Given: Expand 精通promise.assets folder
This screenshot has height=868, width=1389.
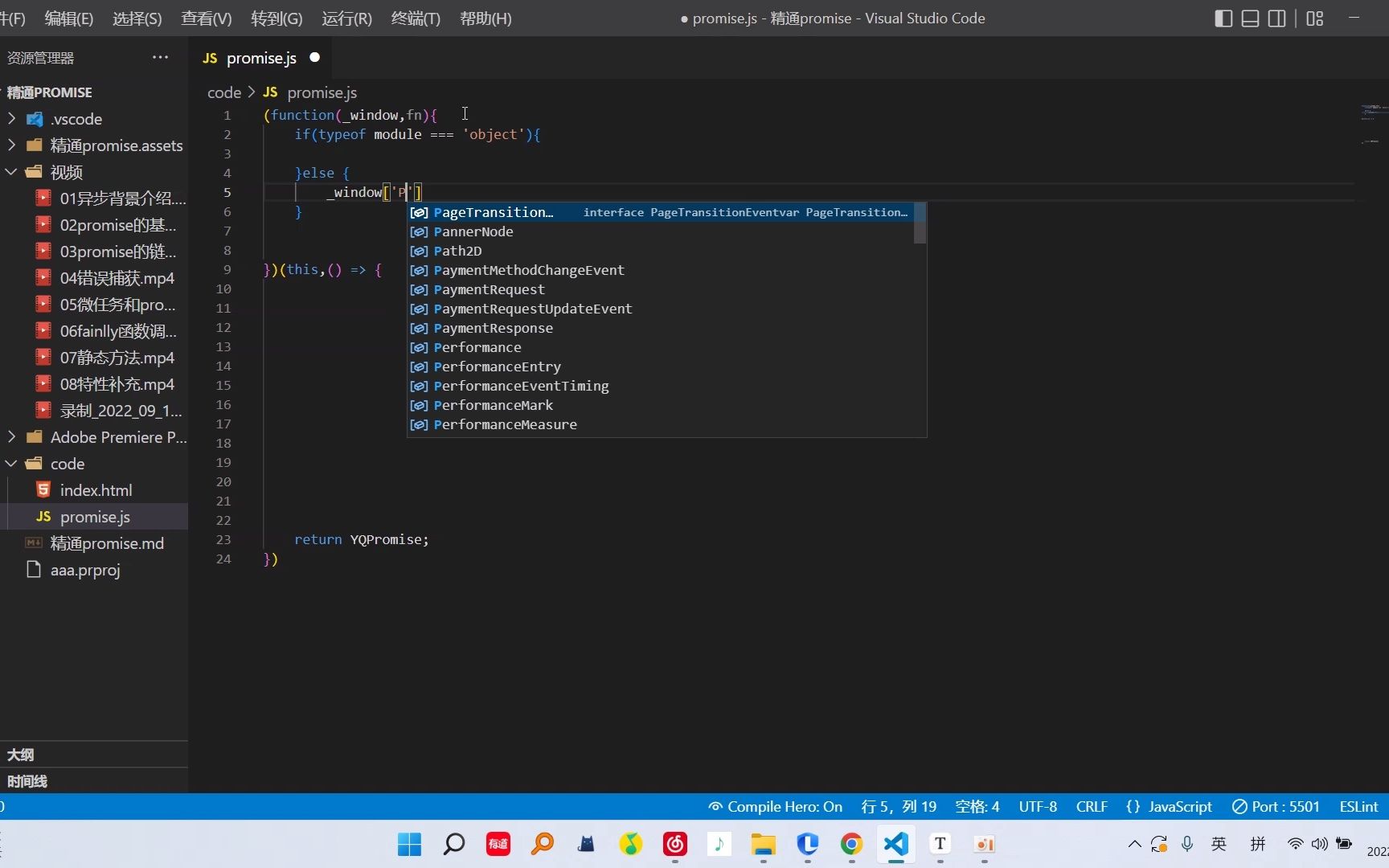Looking at the screenshot, I should (94, 145).
